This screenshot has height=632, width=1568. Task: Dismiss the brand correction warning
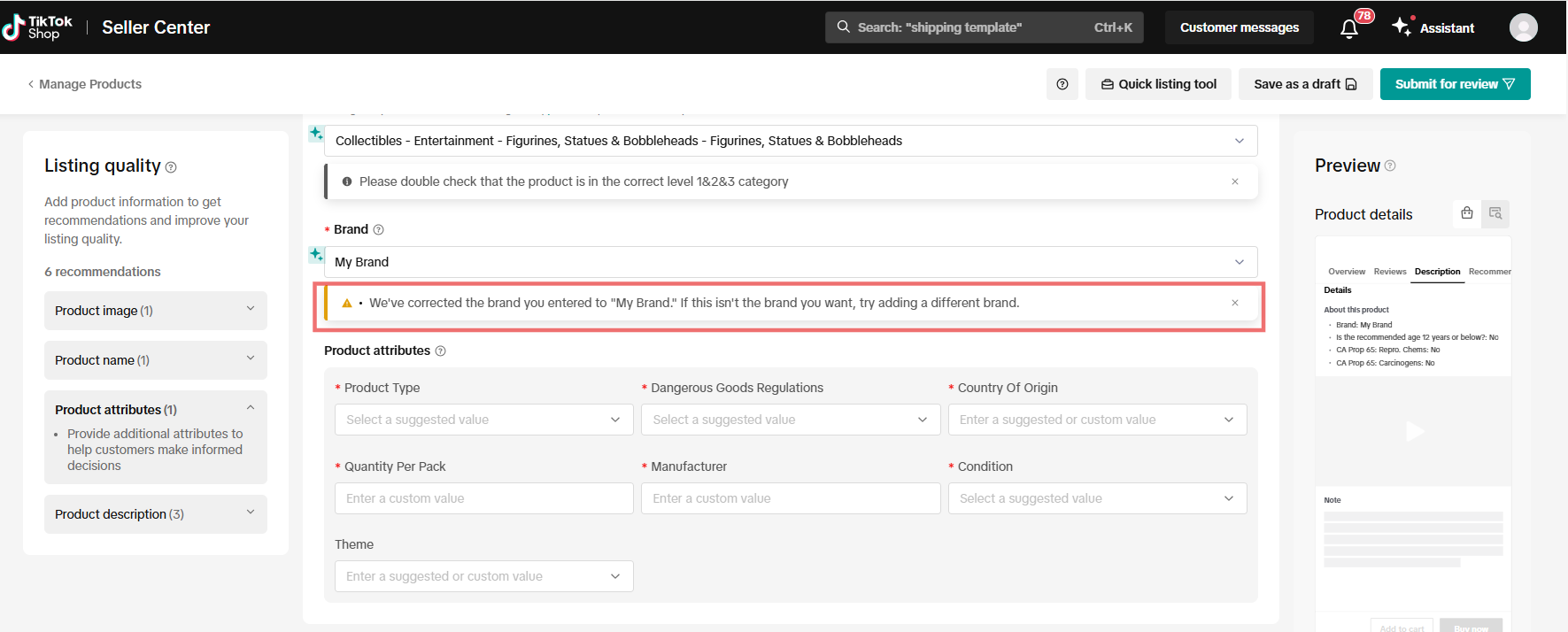[x=1234, y=303]
